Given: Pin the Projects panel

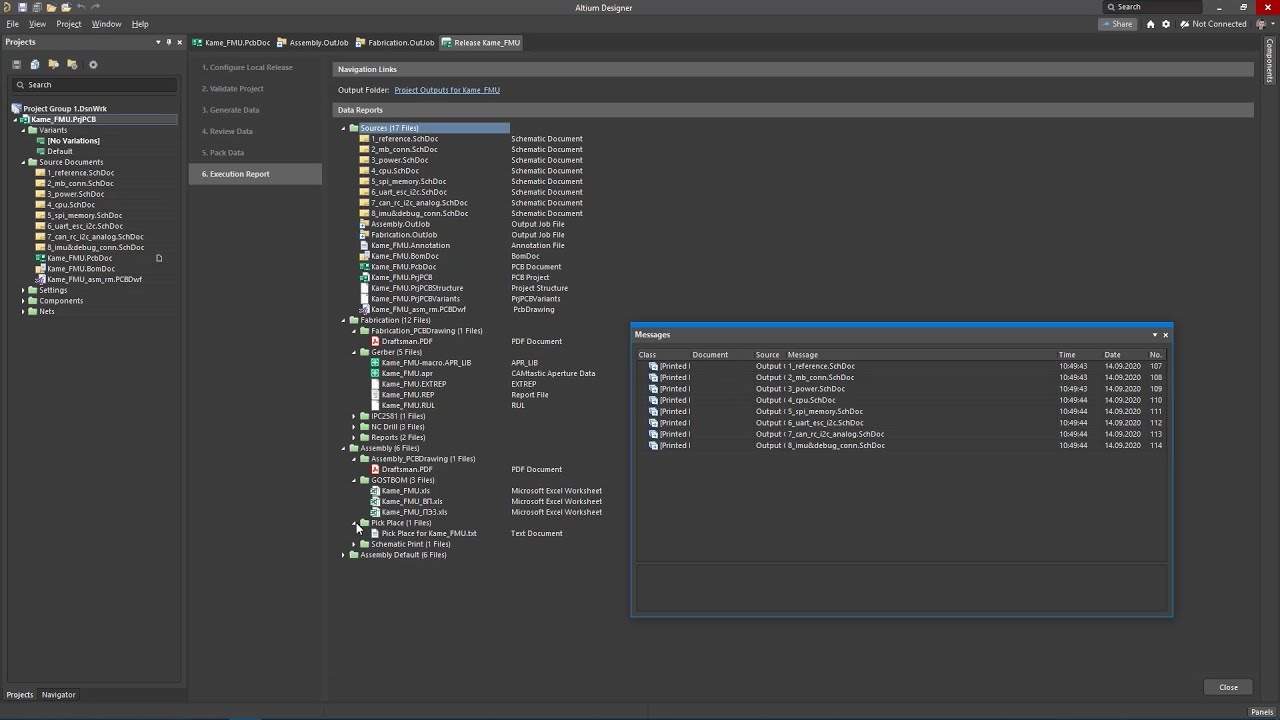Looking at the screenshot, I should point(168,42).
